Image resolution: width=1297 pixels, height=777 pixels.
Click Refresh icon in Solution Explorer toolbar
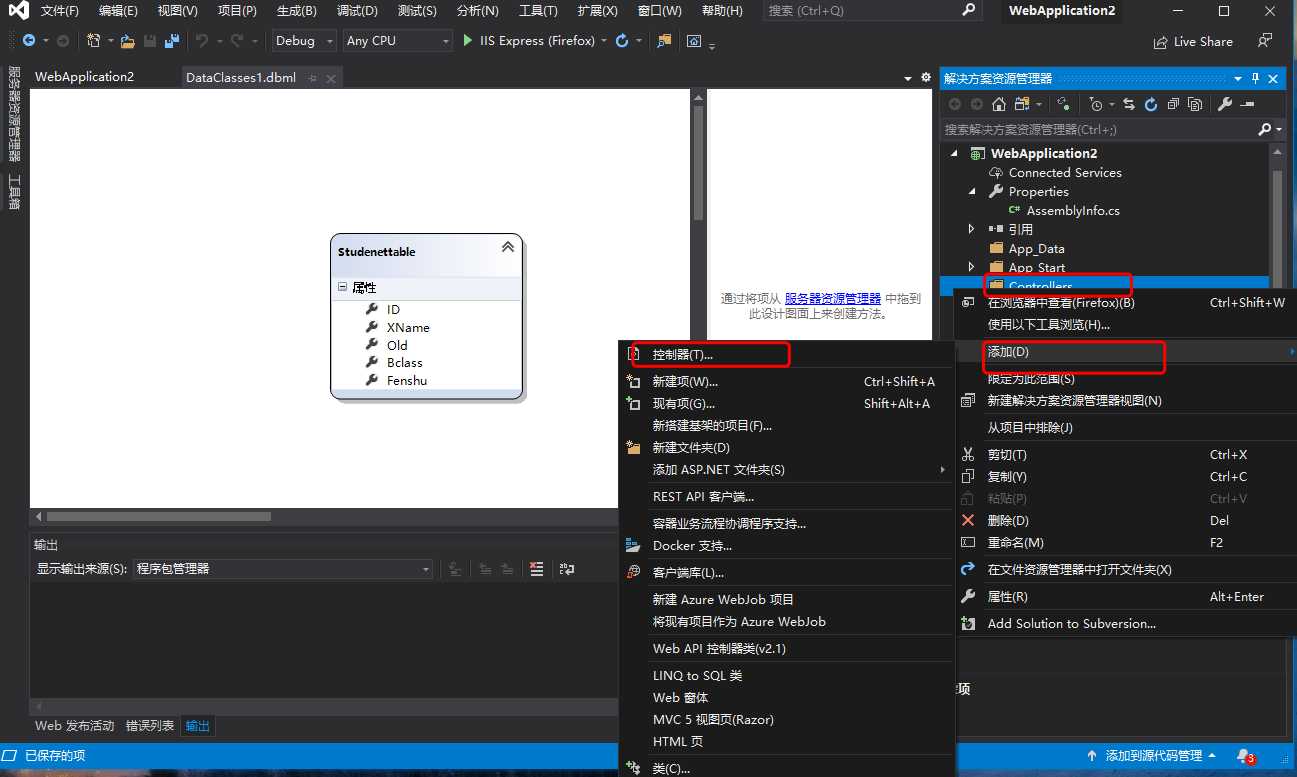pyautogui.click(x=1150, y=104)
